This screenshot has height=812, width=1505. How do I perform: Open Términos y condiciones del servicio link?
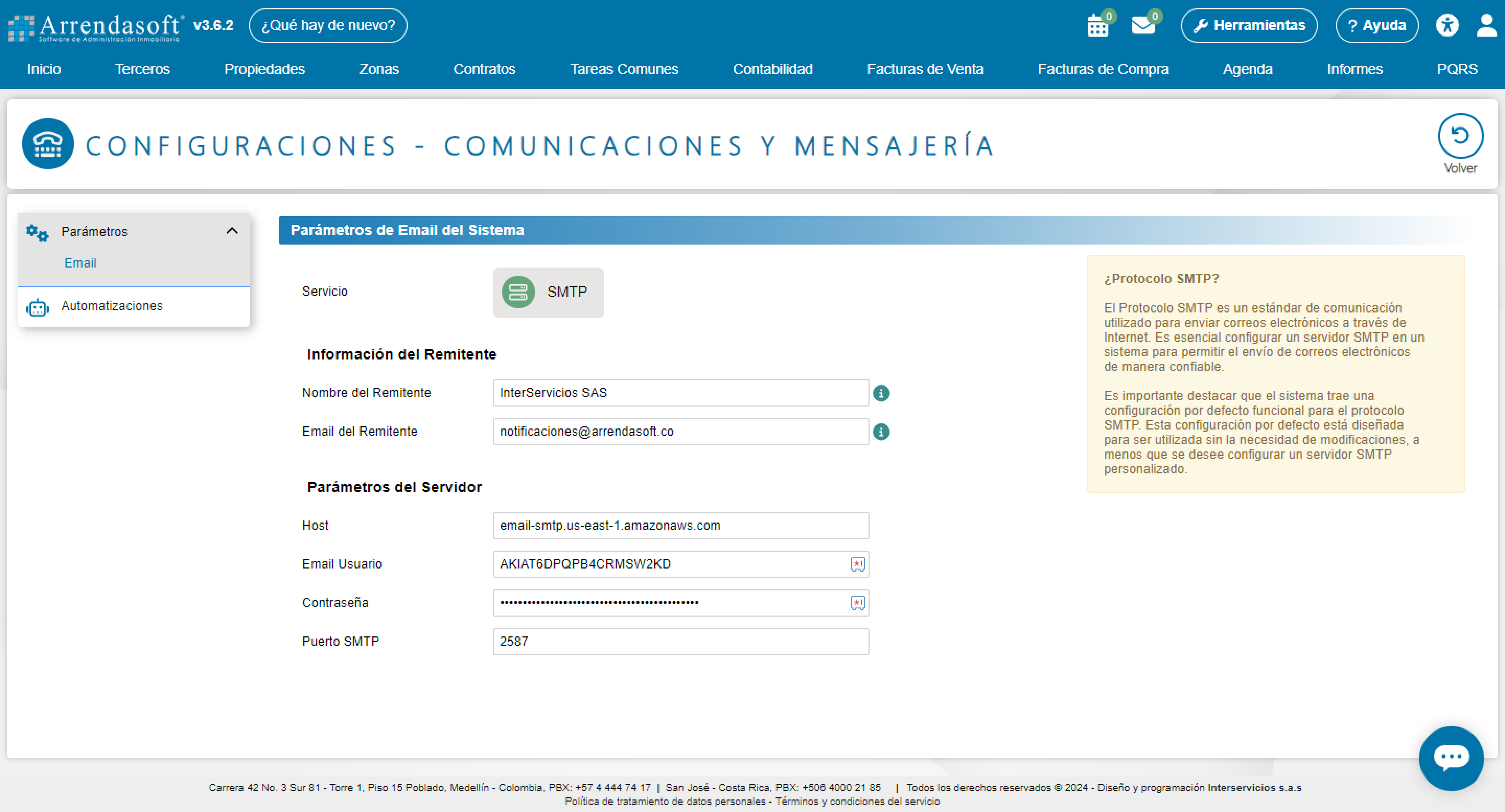(857, 802)
